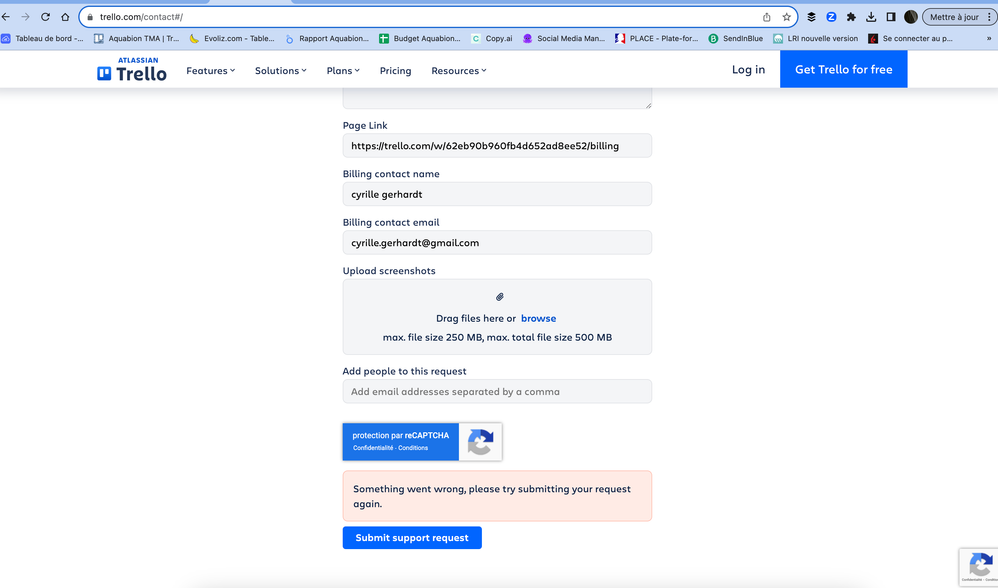Open the Tableau de bord bookmark
Viewport: 998px width, 588px height.
tap(42, 39)
